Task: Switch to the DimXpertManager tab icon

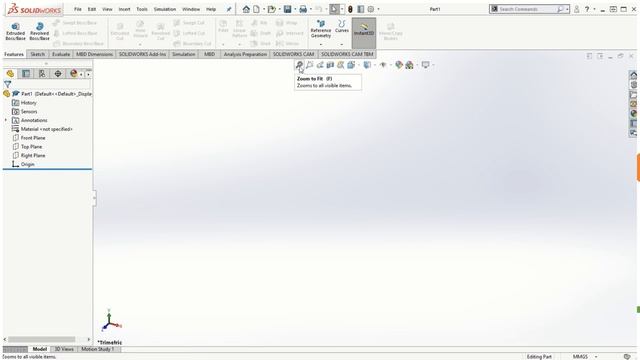Action: (58, 73)
